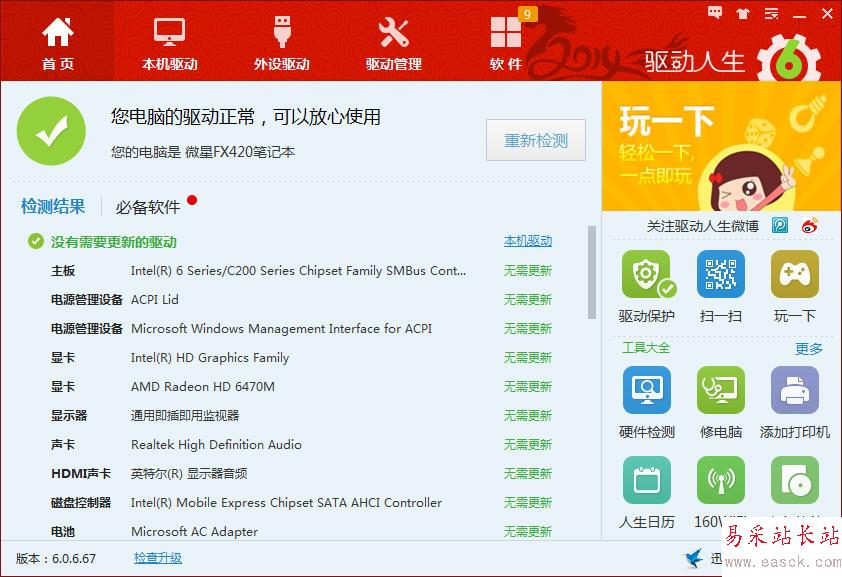Screen dimensions: 842x577
Task: Select Realtek High Definition Audio row
Action: tap(301, 444)
